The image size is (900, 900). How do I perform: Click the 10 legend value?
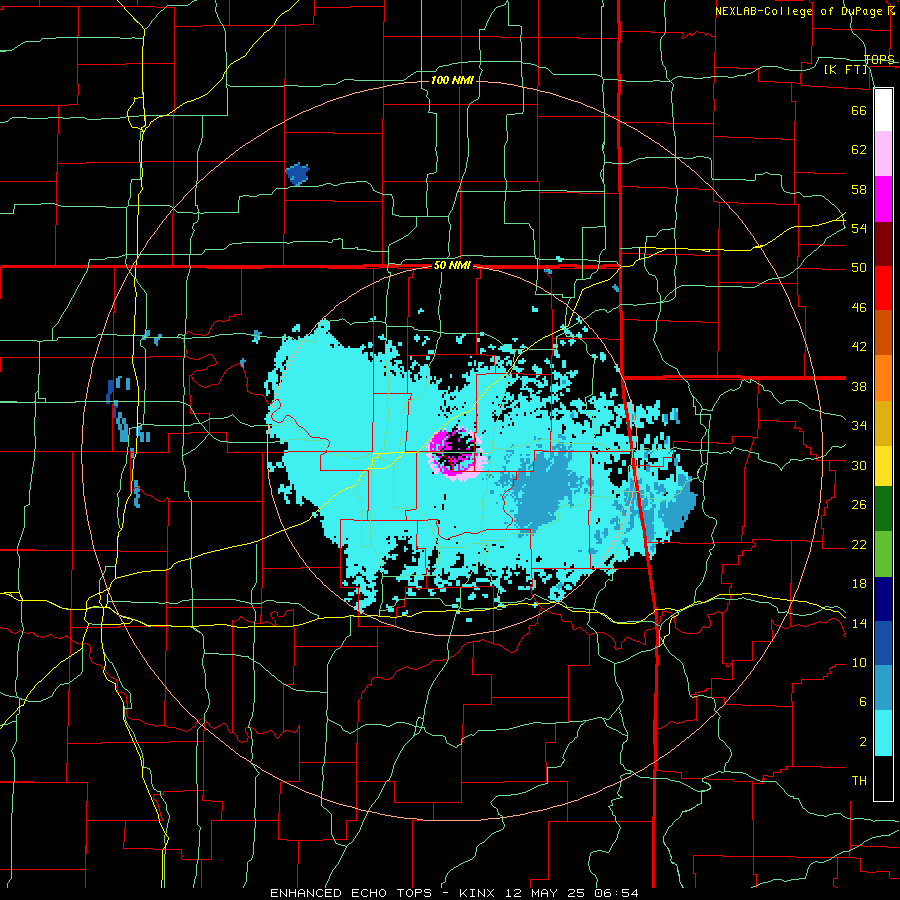tap(859, 663)
